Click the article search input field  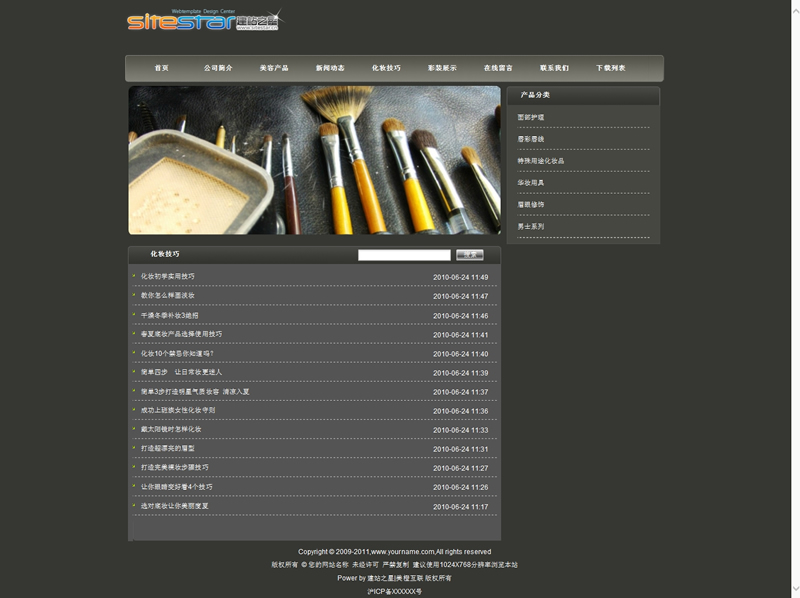pos(404,255)
